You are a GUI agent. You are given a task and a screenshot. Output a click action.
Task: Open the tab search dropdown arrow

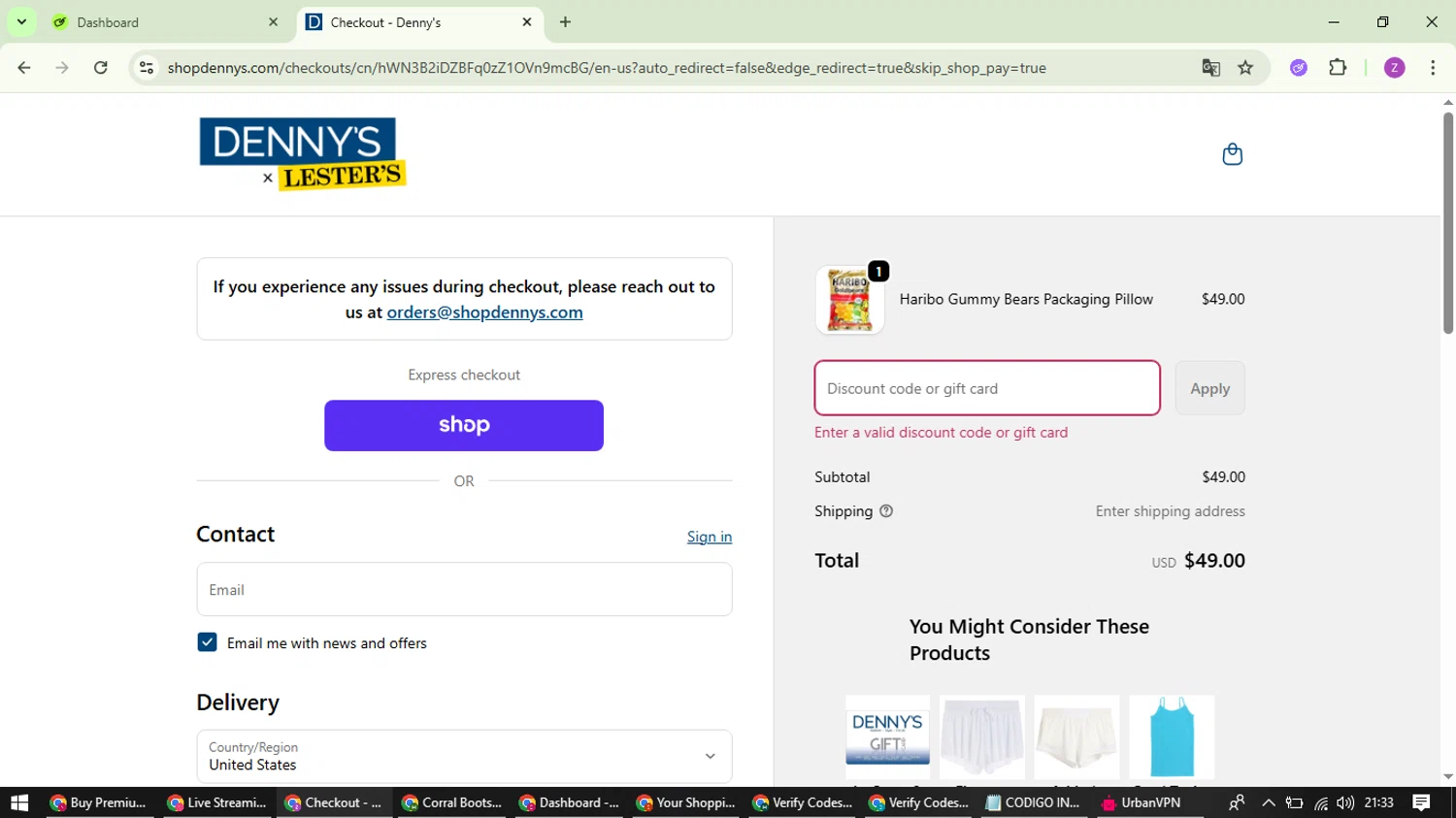pos(21,21)
